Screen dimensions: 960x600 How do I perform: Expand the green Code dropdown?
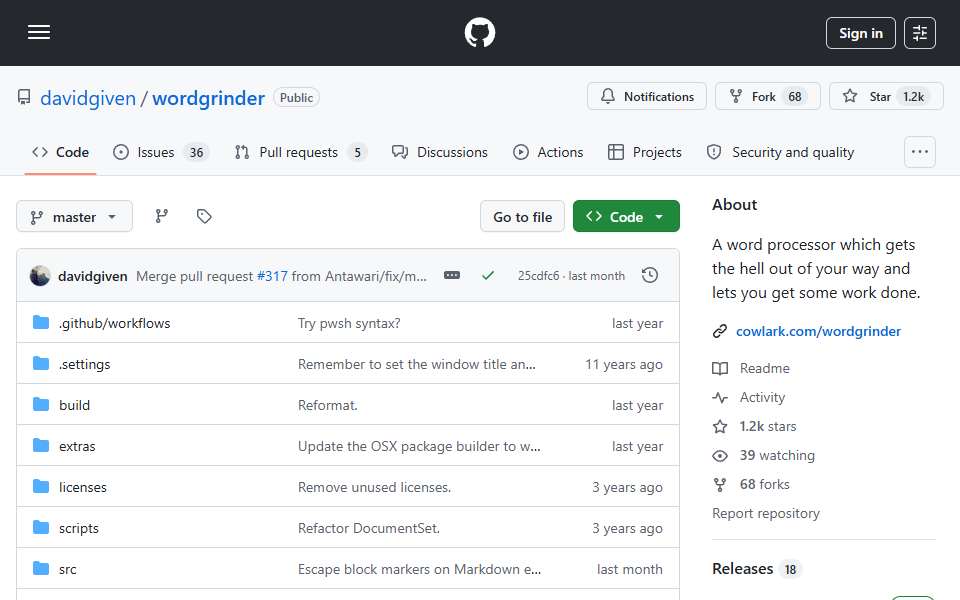(x=626, y=217)
